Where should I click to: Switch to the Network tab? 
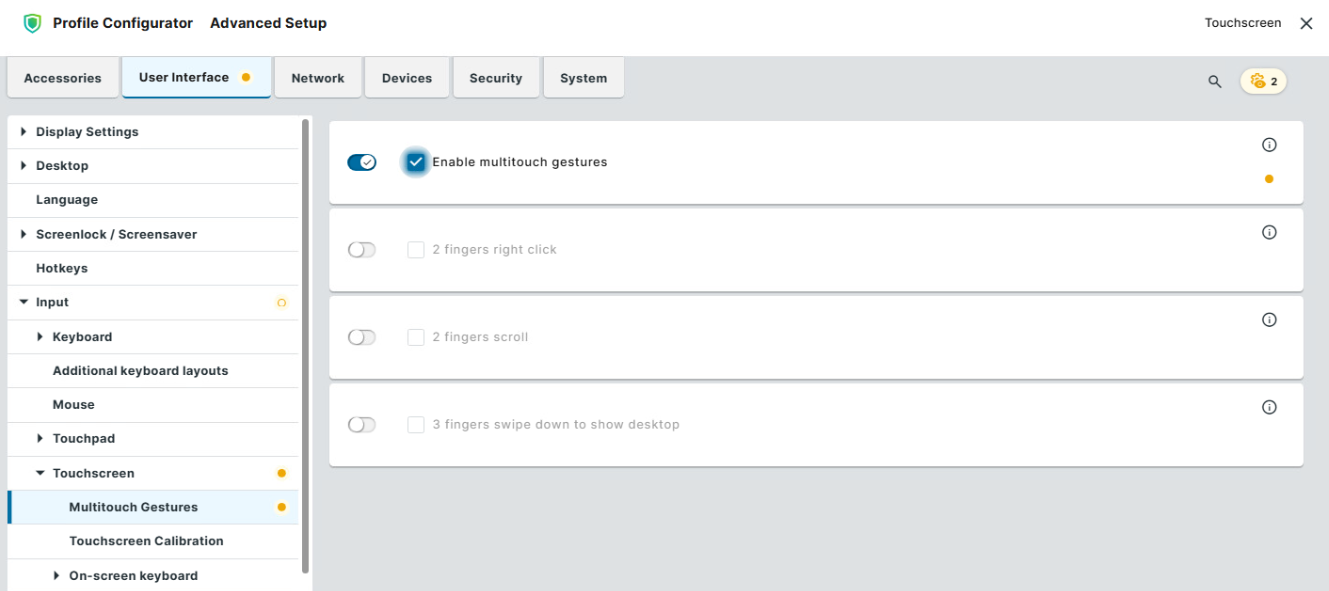tap(317, 78)
